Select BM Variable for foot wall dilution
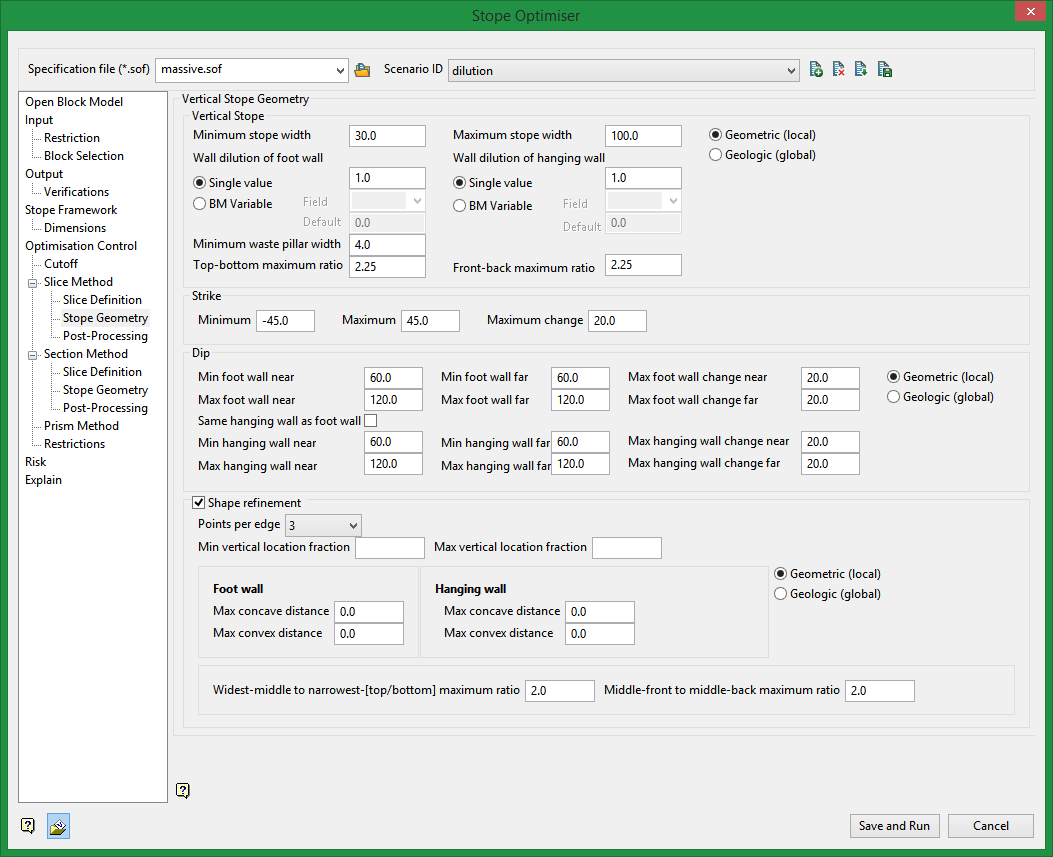Viewport: 1053px width, 857px height. 200,204
